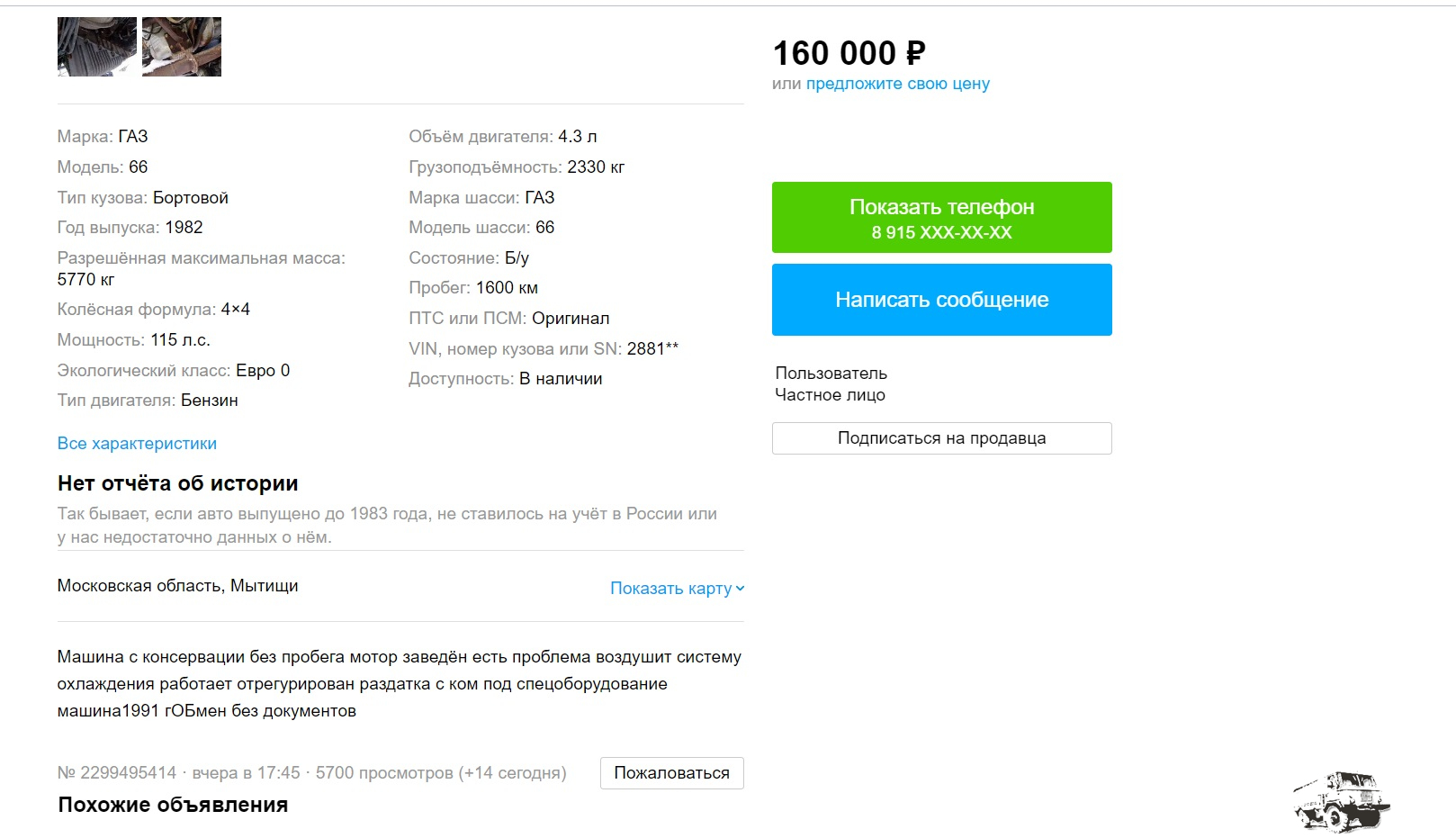Screen dimensions: 1456x838
Task: Open the Все характеристики link
Action: click(137, 444)
